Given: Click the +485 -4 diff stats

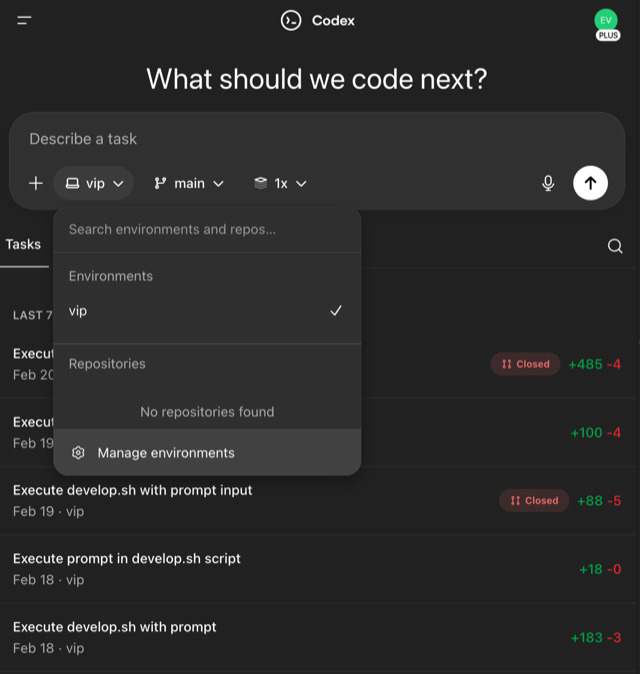Looking at the screenshot, I should tap(594, 365).
